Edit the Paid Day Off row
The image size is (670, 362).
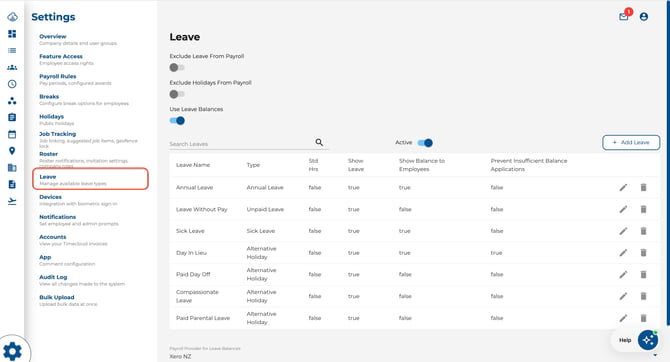pos(623,274)
